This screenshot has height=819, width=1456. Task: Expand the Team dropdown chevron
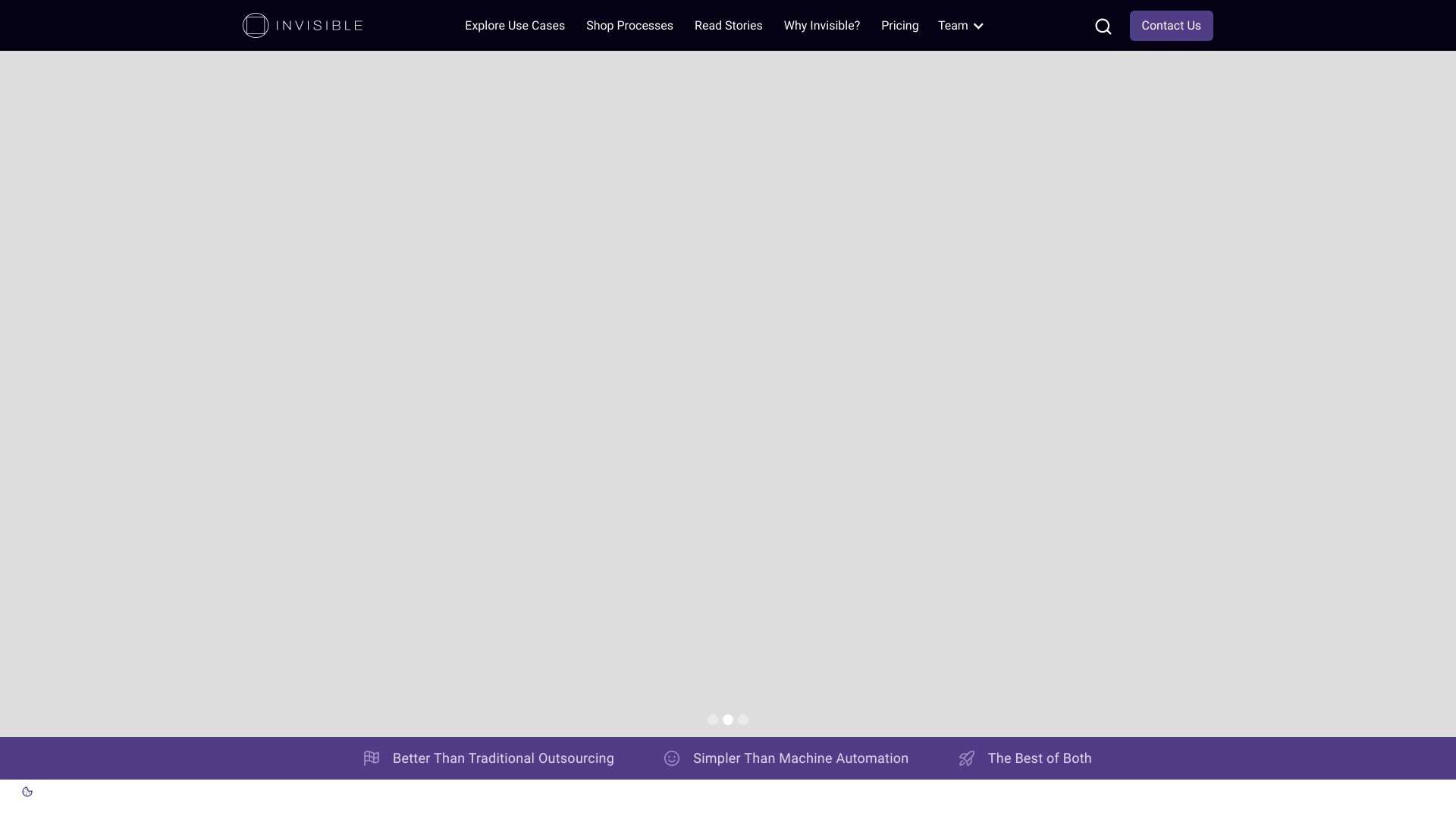[978, 27]
